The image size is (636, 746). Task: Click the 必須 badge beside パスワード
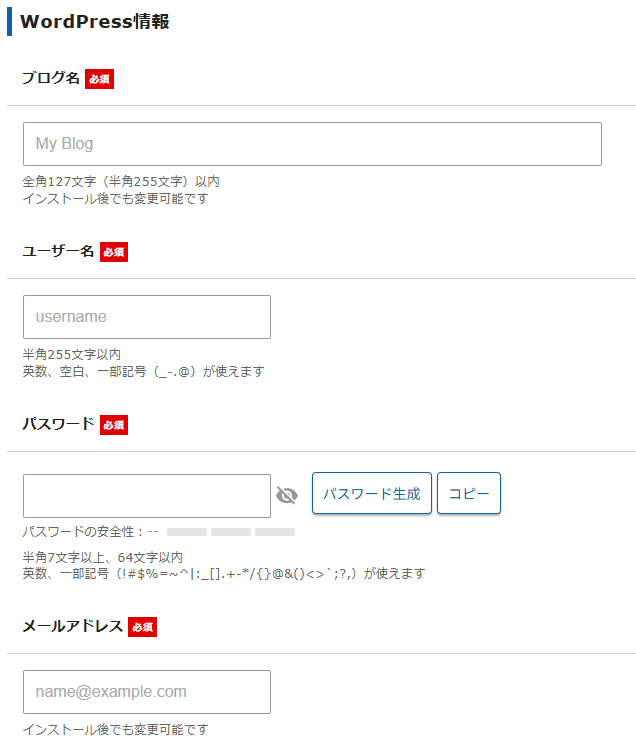pos(114,425)
